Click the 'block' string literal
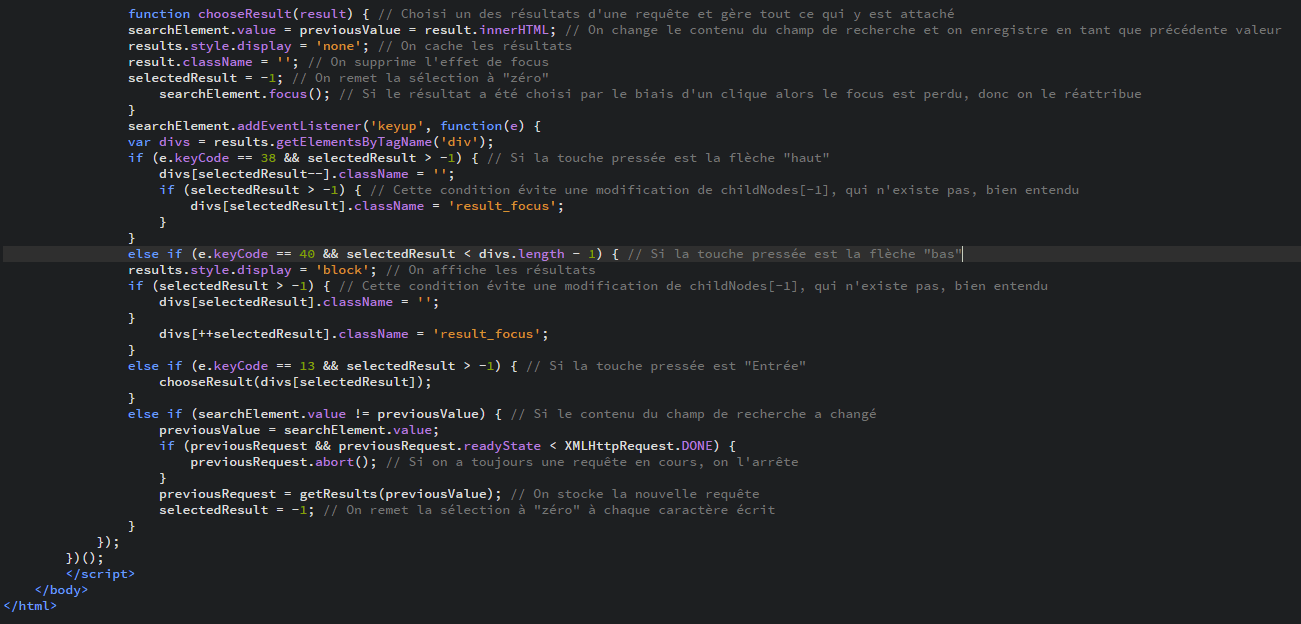The image size is (1301, 624). pos(343,269)
